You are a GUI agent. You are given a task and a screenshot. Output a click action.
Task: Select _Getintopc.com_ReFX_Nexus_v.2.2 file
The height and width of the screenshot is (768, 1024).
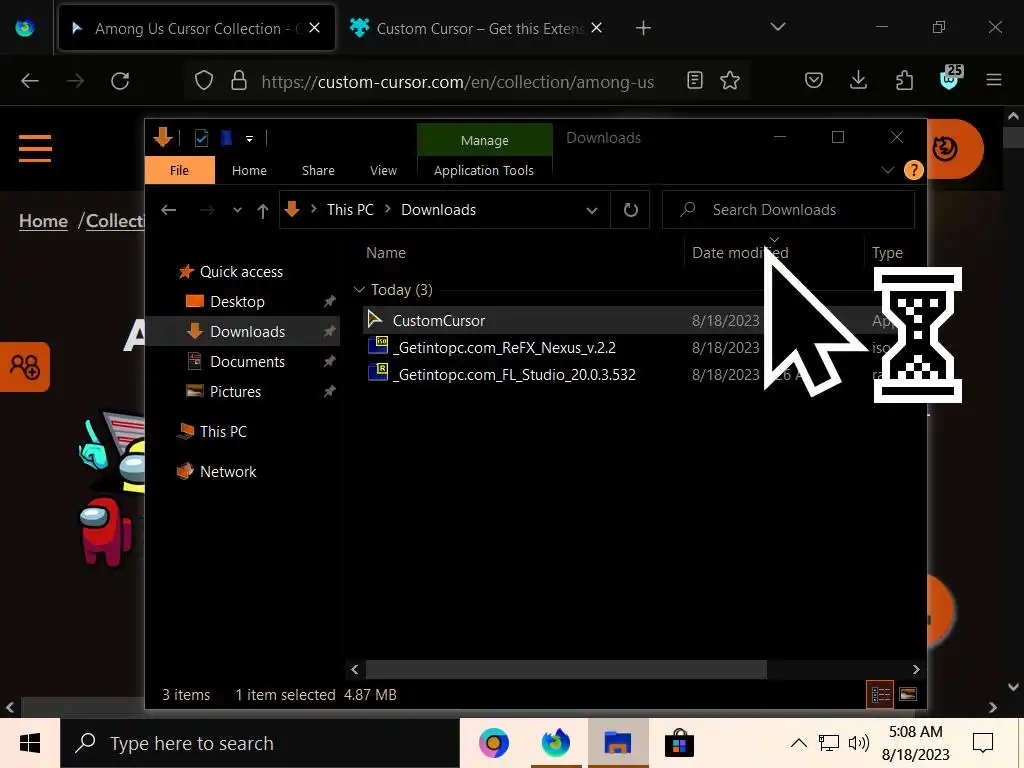(504, 347)
